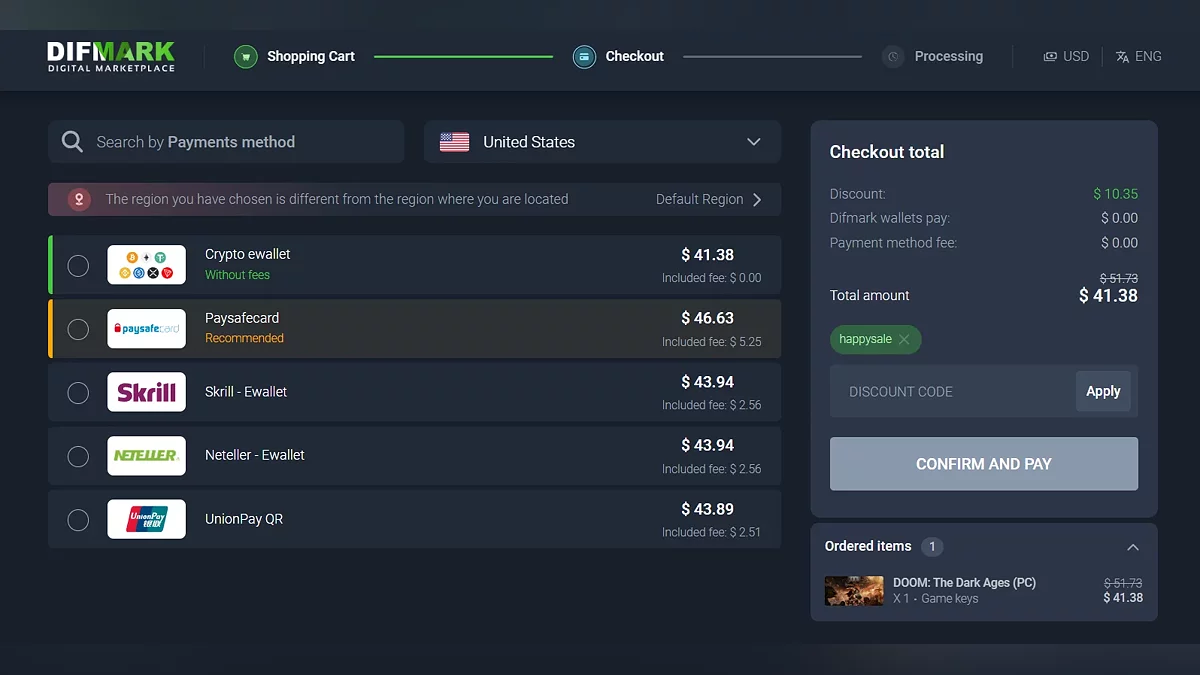Image resolution: width=1200 pixels, height=675 pixels.
Task: Click the Processing clock step icon
Action: point(893,57)
